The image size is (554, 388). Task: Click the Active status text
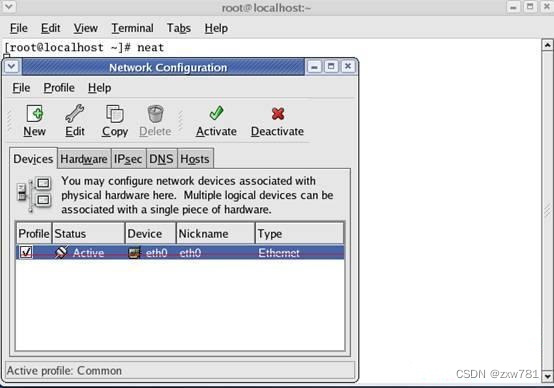88,253
